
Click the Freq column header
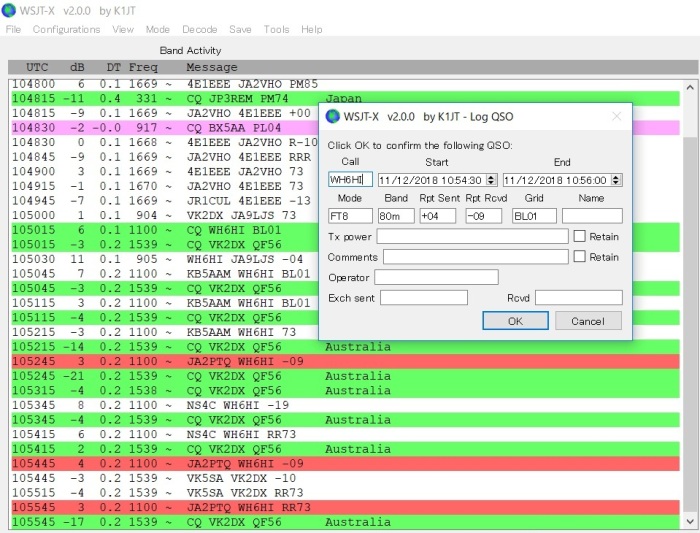point(143,67)
